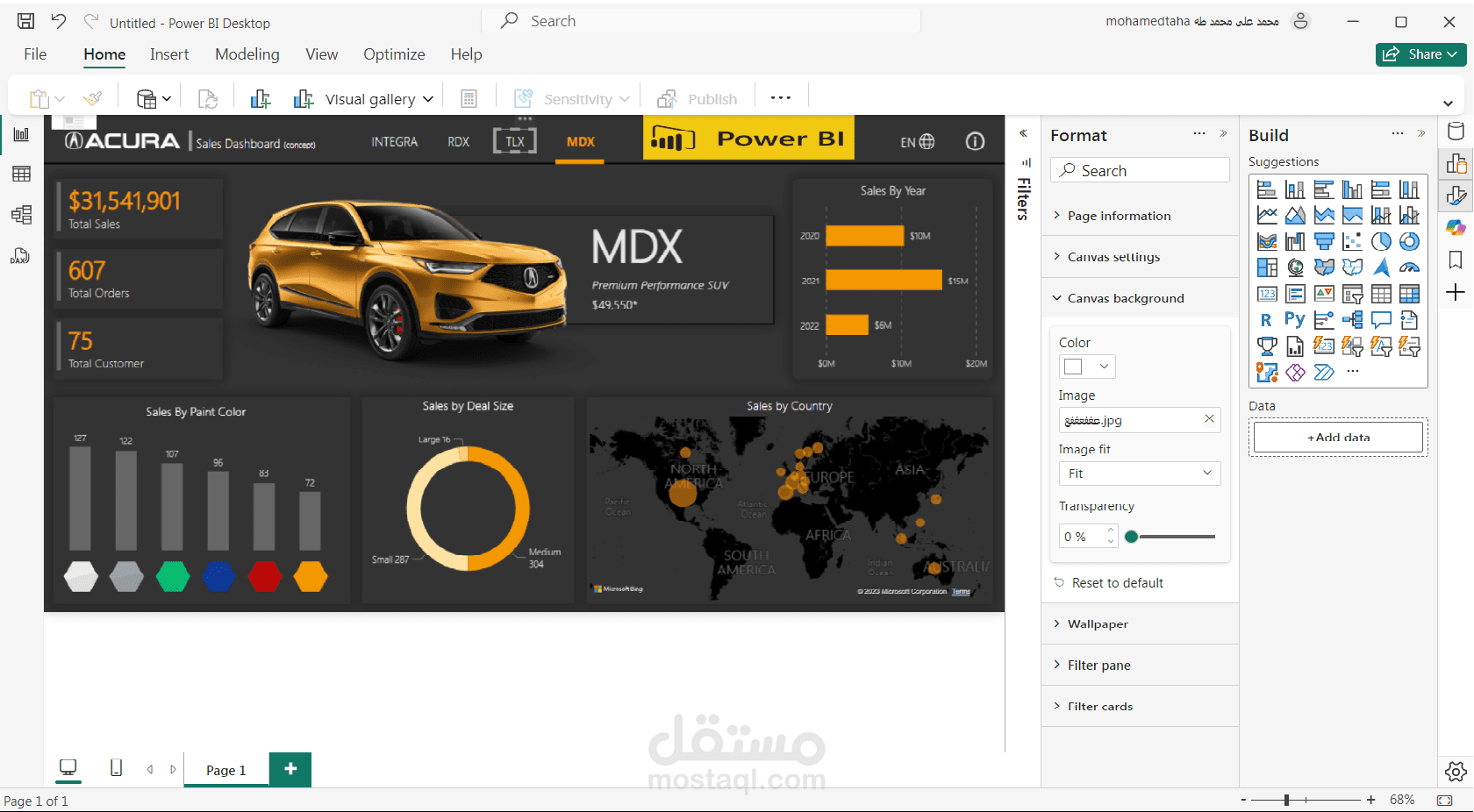
Task: Open the Image fit dropdown
Action: click(x=1140, y=474)
